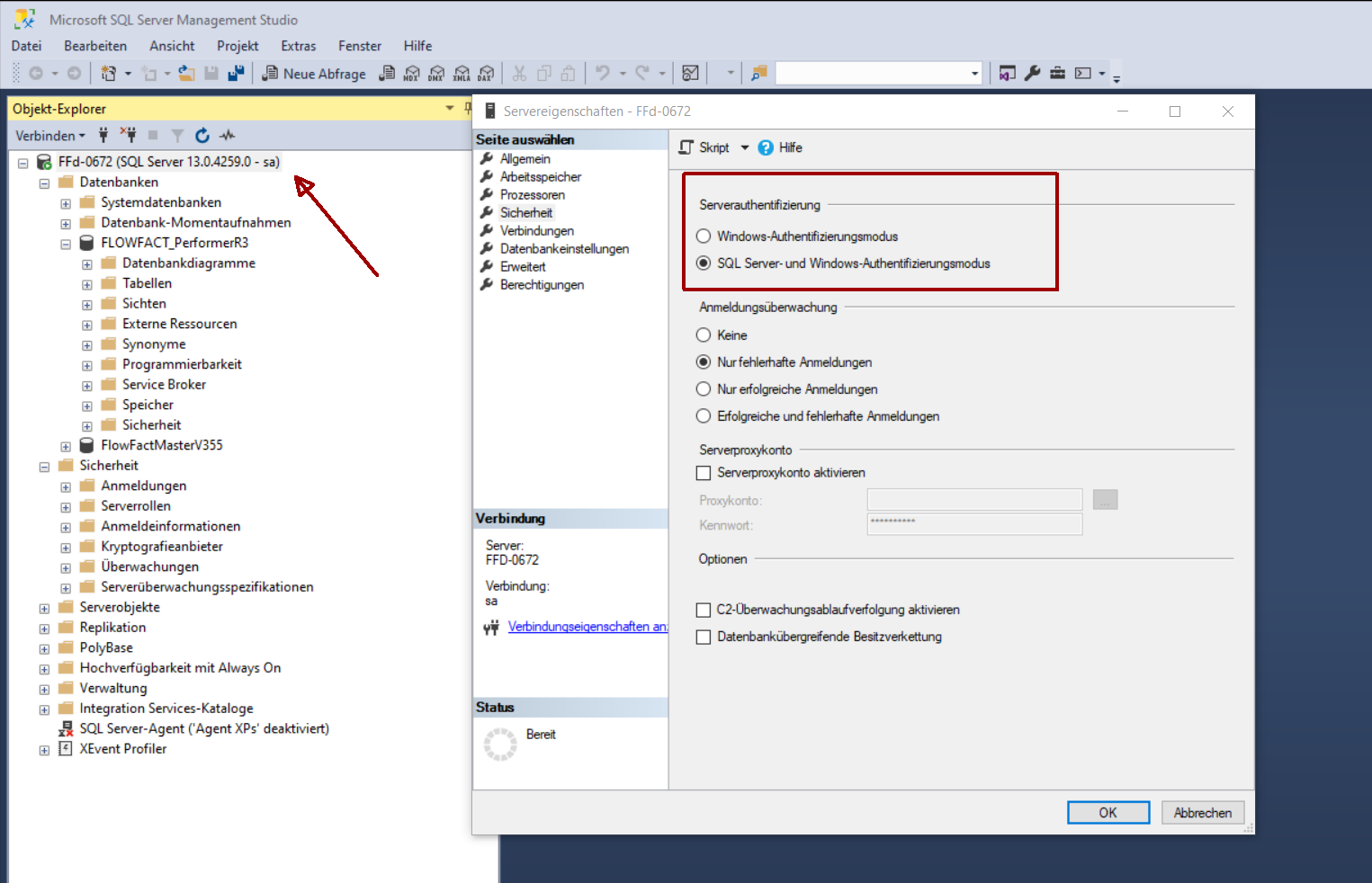Click the Visual Studio solution icon
Screen dimensions: 1372x883
[x=1008, y=74]
